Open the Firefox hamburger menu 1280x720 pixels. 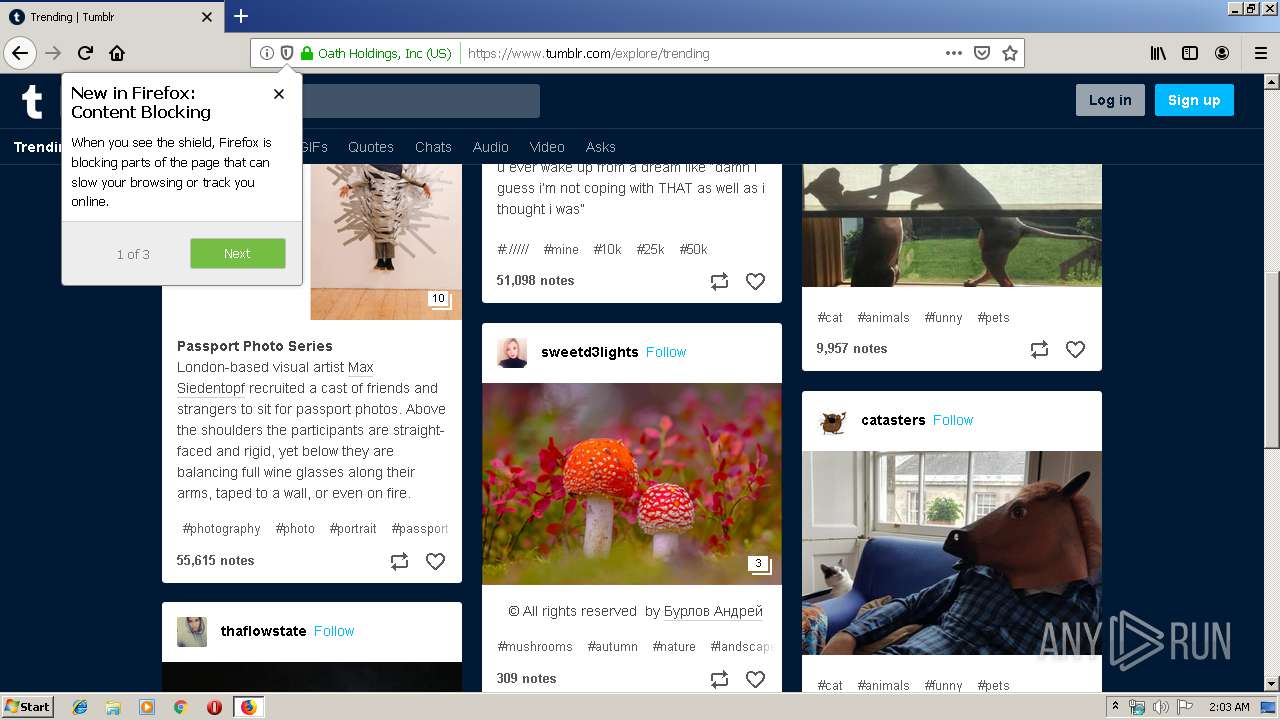(1261, 53)
